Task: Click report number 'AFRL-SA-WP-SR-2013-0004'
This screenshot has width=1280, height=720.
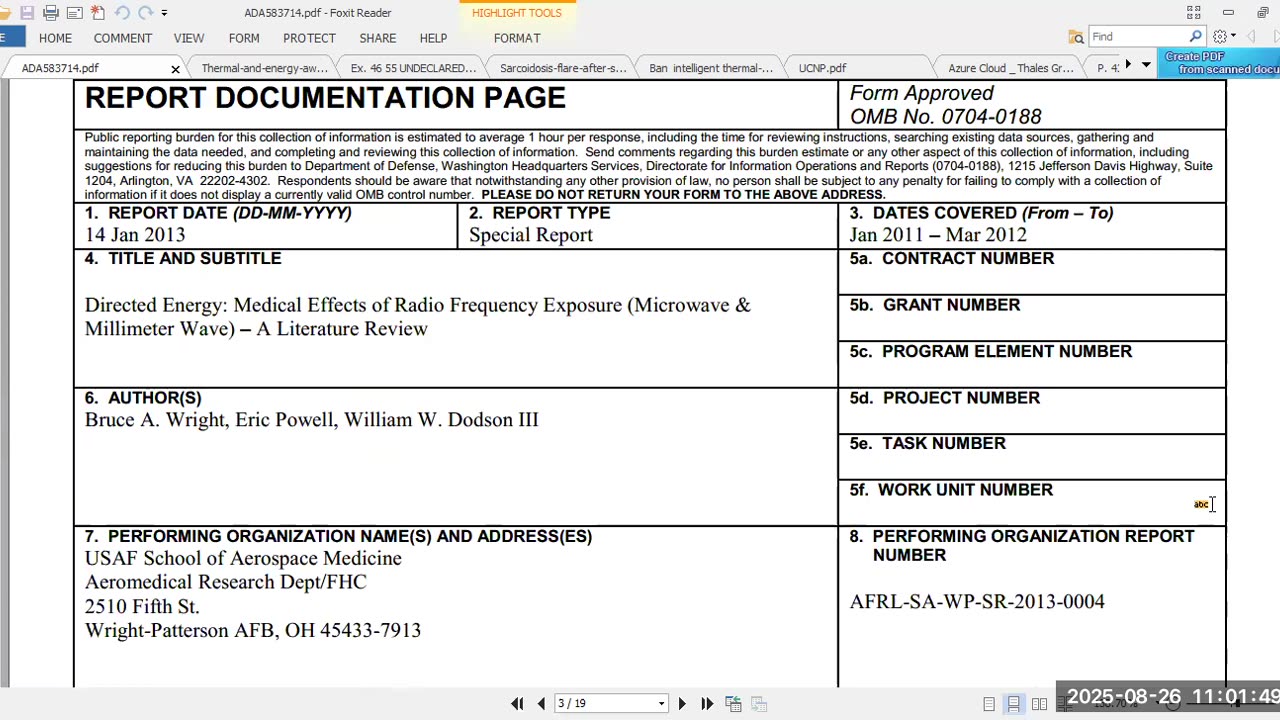Action: [977, 602]
